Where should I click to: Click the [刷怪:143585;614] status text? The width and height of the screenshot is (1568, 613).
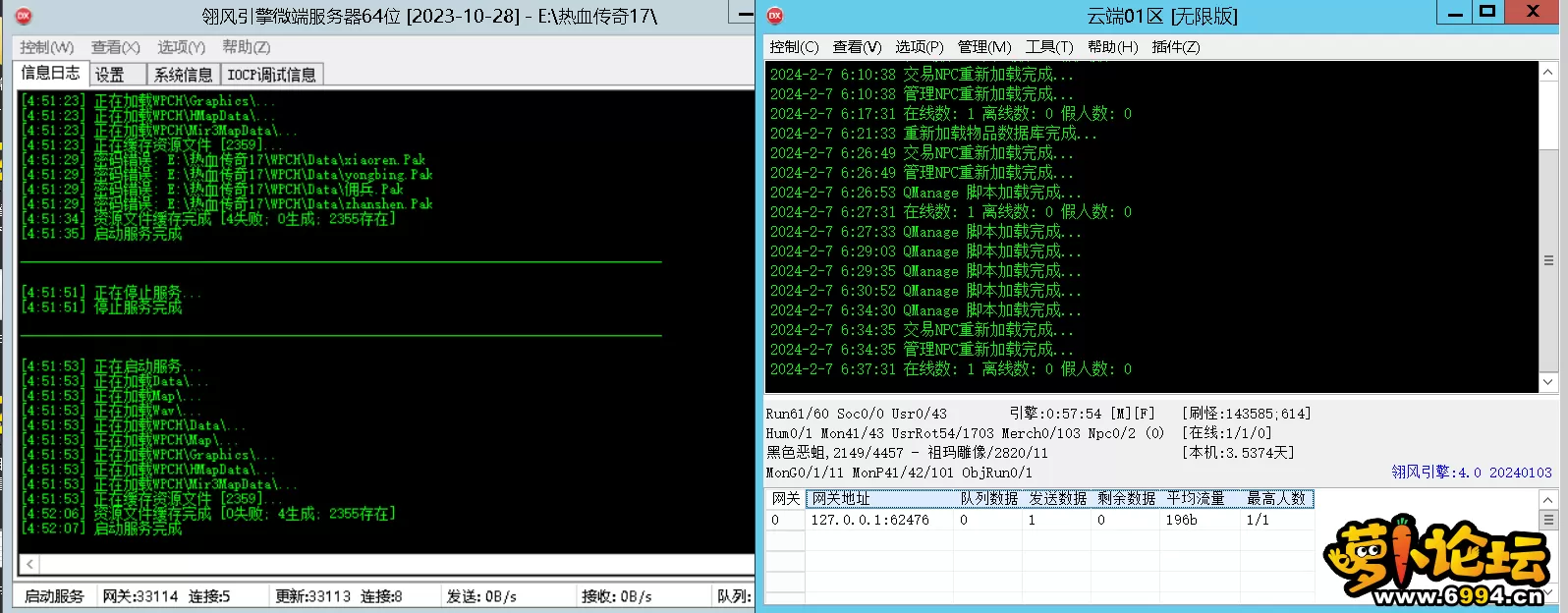click(1247, 414)
